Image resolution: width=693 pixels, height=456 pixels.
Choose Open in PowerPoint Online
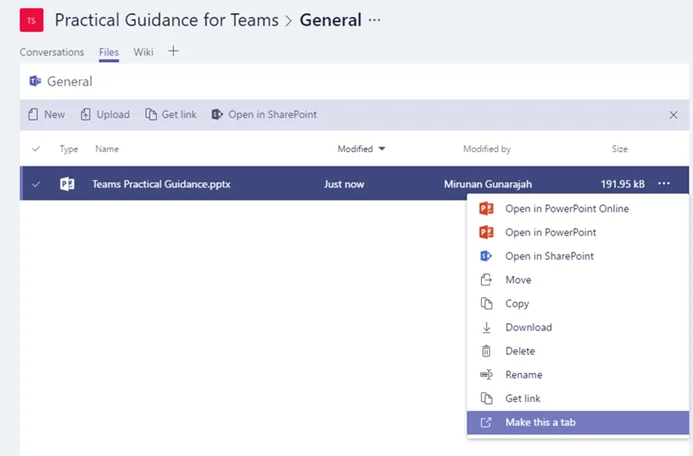[x=578, y=209]
